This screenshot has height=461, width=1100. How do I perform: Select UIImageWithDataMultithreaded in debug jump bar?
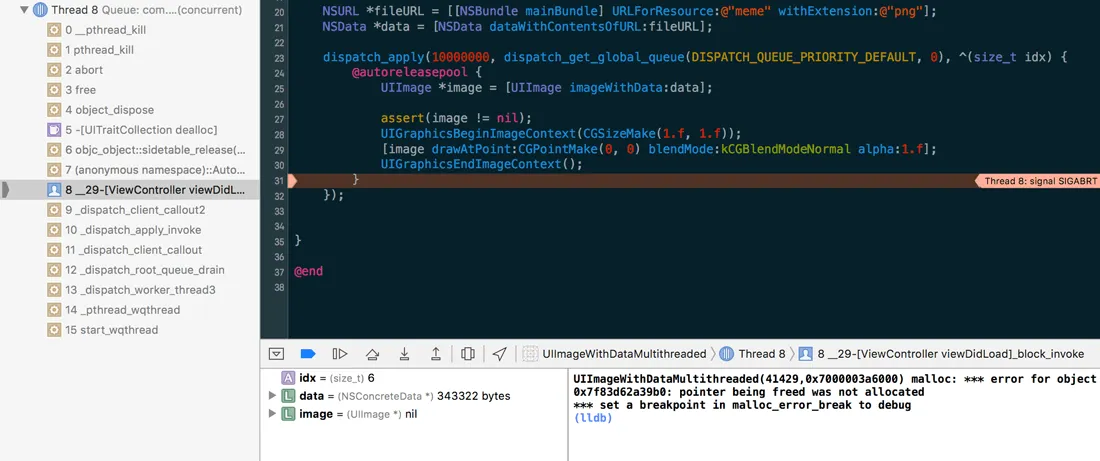pyautogui.click(x=615, y=354)
